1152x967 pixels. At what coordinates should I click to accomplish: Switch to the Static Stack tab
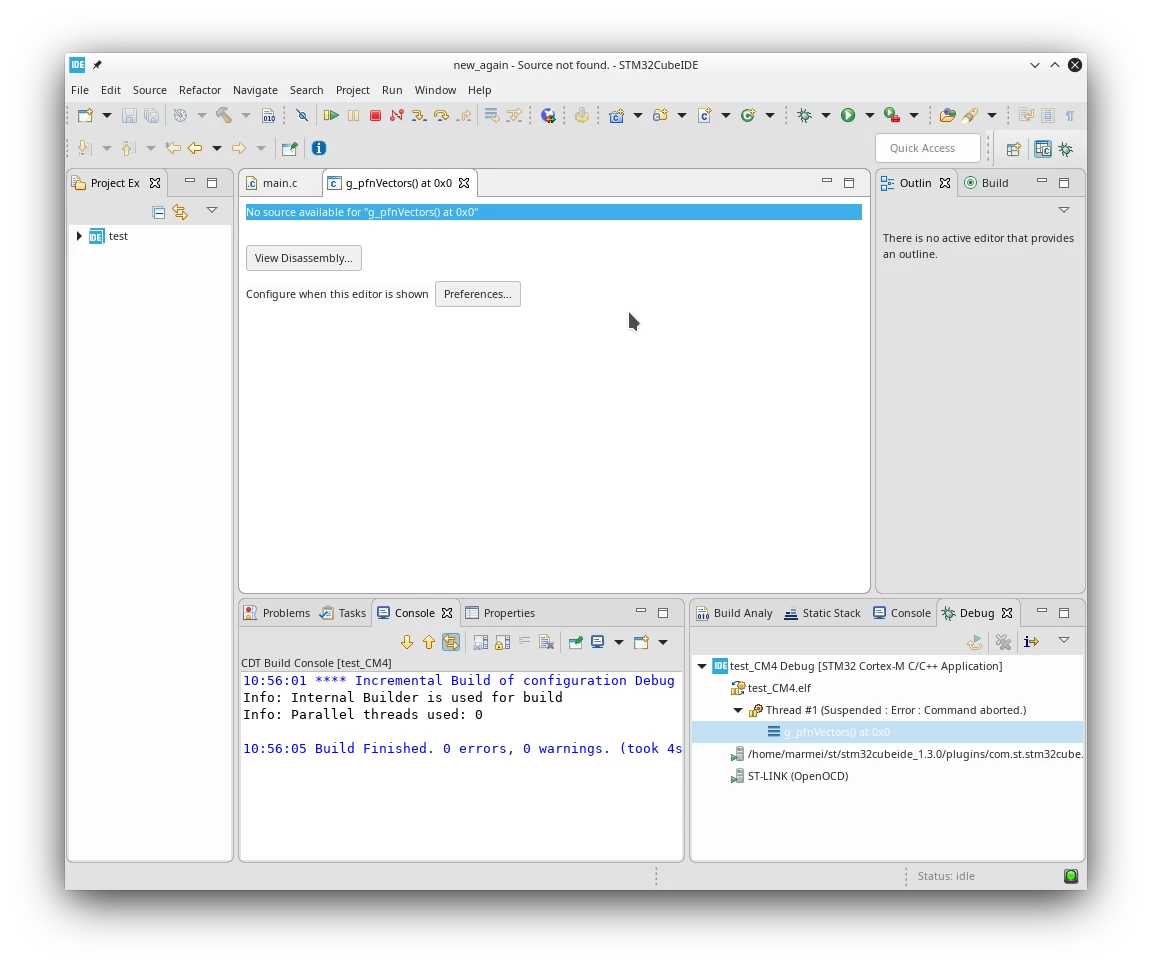(822, 613)
